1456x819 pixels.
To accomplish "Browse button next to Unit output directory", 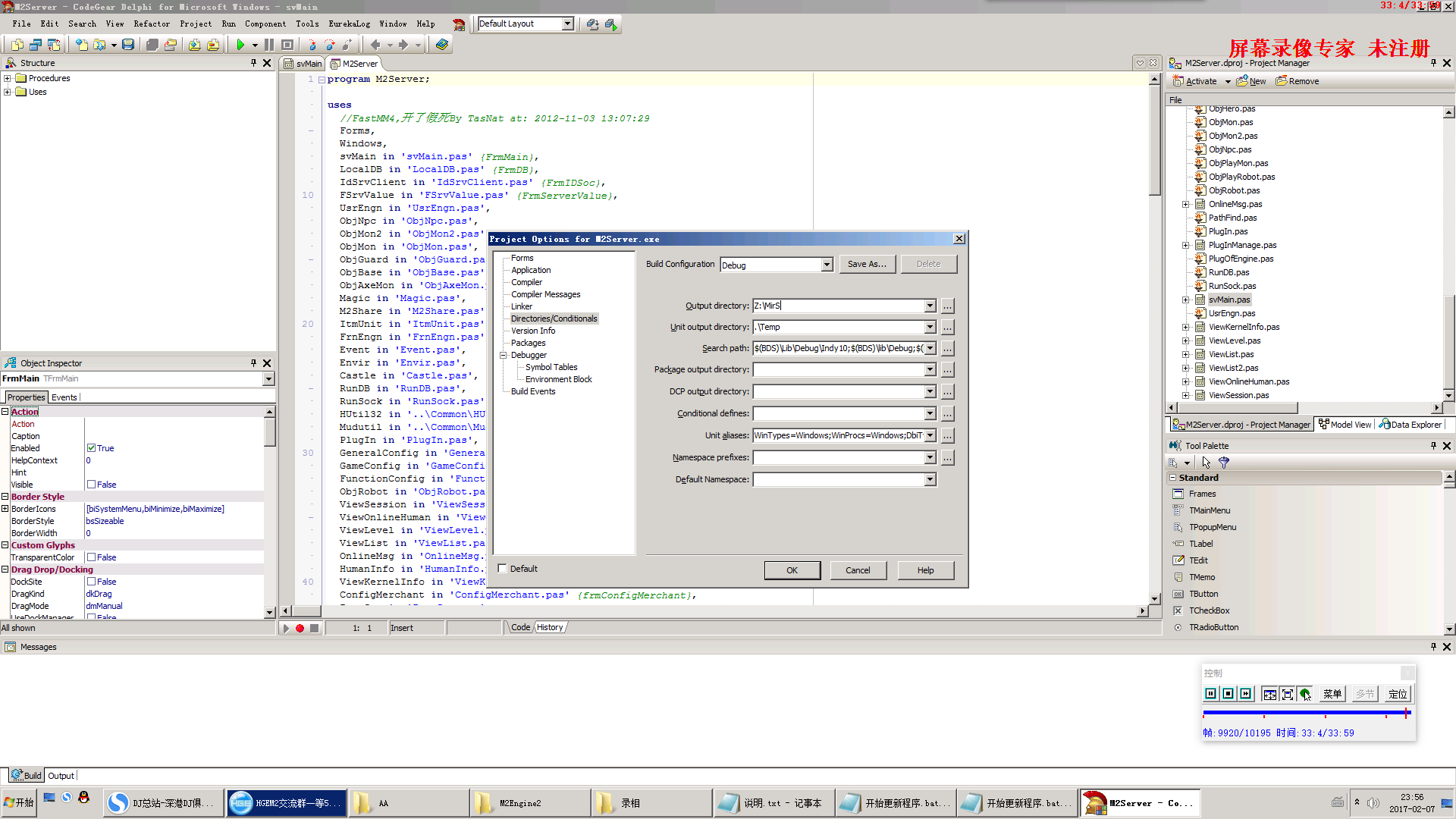I will click(x=947, y=327).
